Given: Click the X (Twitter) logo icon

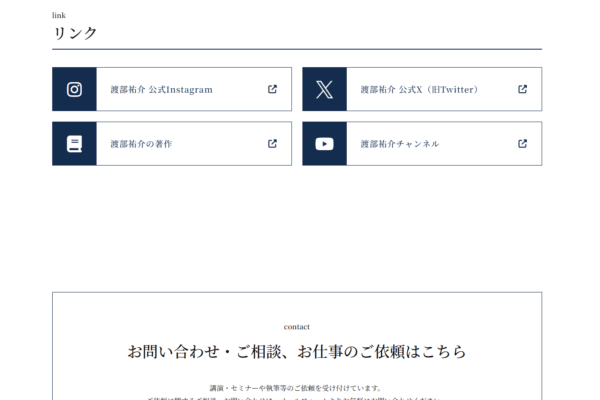Looking at the screenshot, I should pos(324,90).
